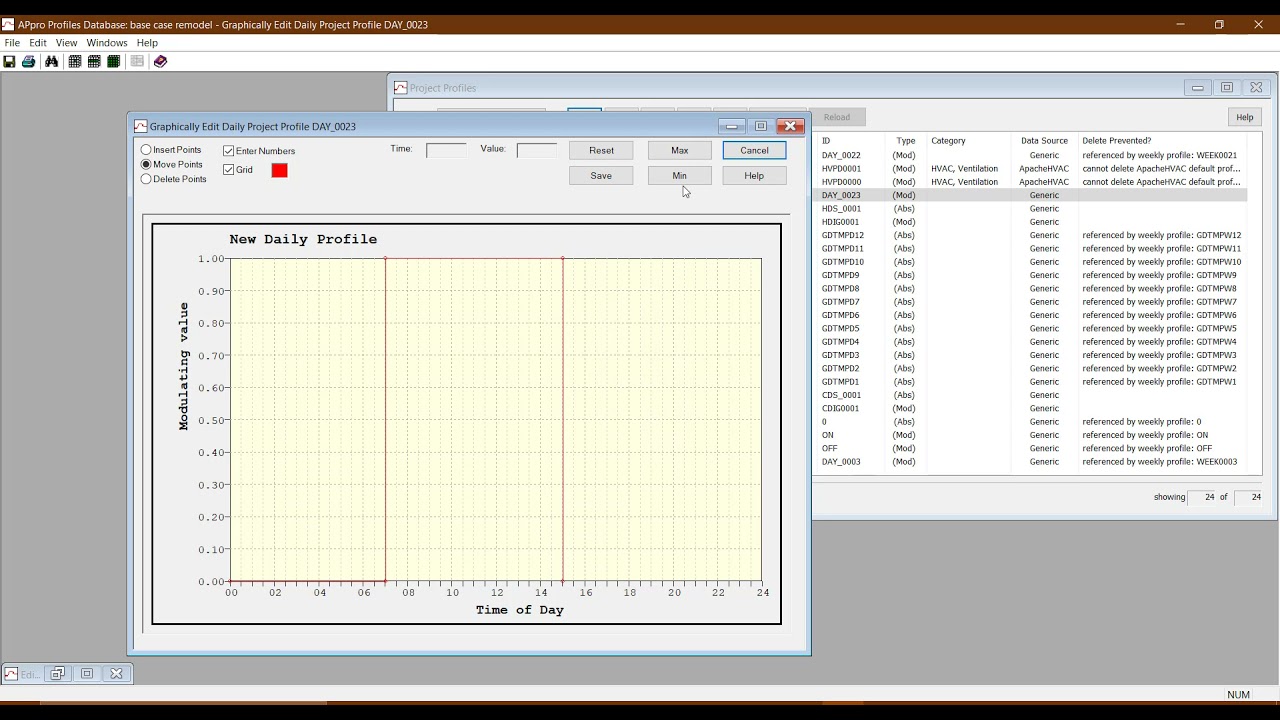Open the purple help book toolbar icon

click(x=160, y=62)
